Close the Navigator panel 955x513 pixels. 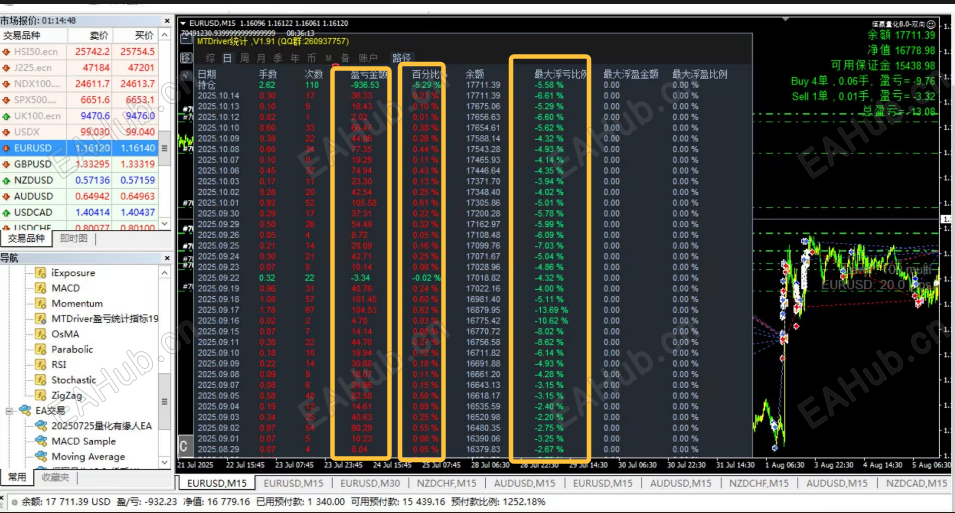pyautogui.click(x=165, y=258)
